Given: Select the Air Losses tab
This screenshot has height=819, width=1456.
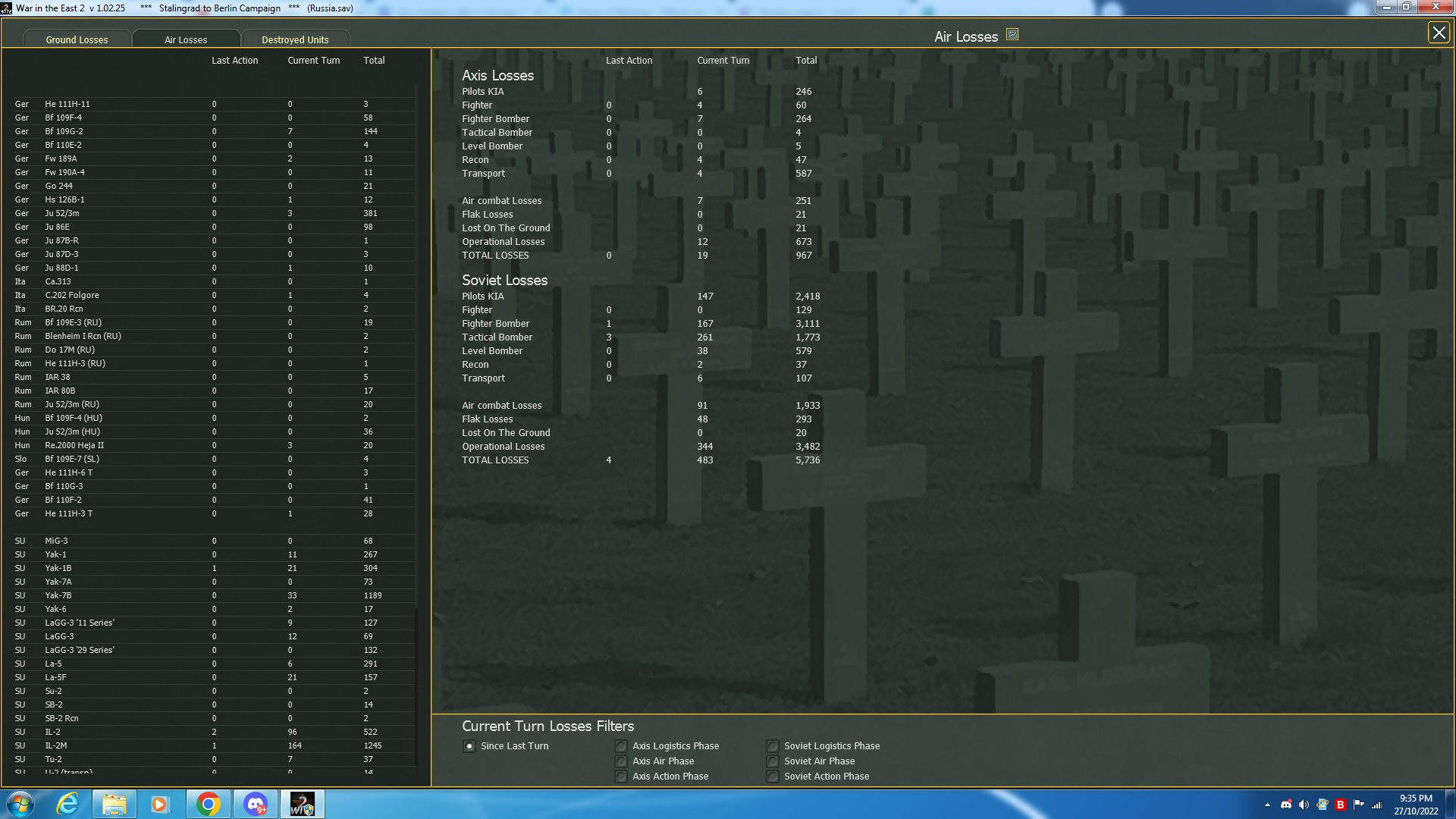Looking at the screenshot, I should click(186, 39).
